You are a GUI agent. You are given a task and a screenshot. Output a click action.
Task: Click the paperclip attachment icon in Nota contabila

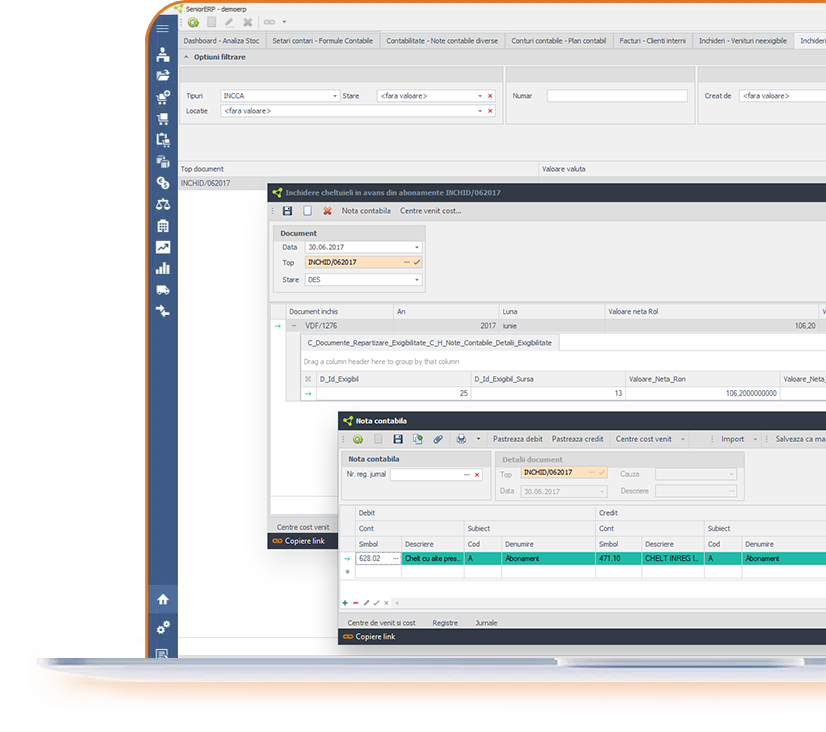(438, 439)
